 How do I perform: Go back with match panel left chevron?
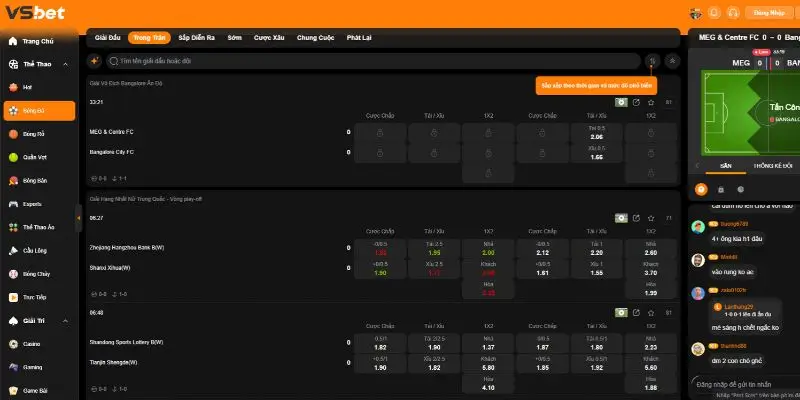click(x=697, y=166)
